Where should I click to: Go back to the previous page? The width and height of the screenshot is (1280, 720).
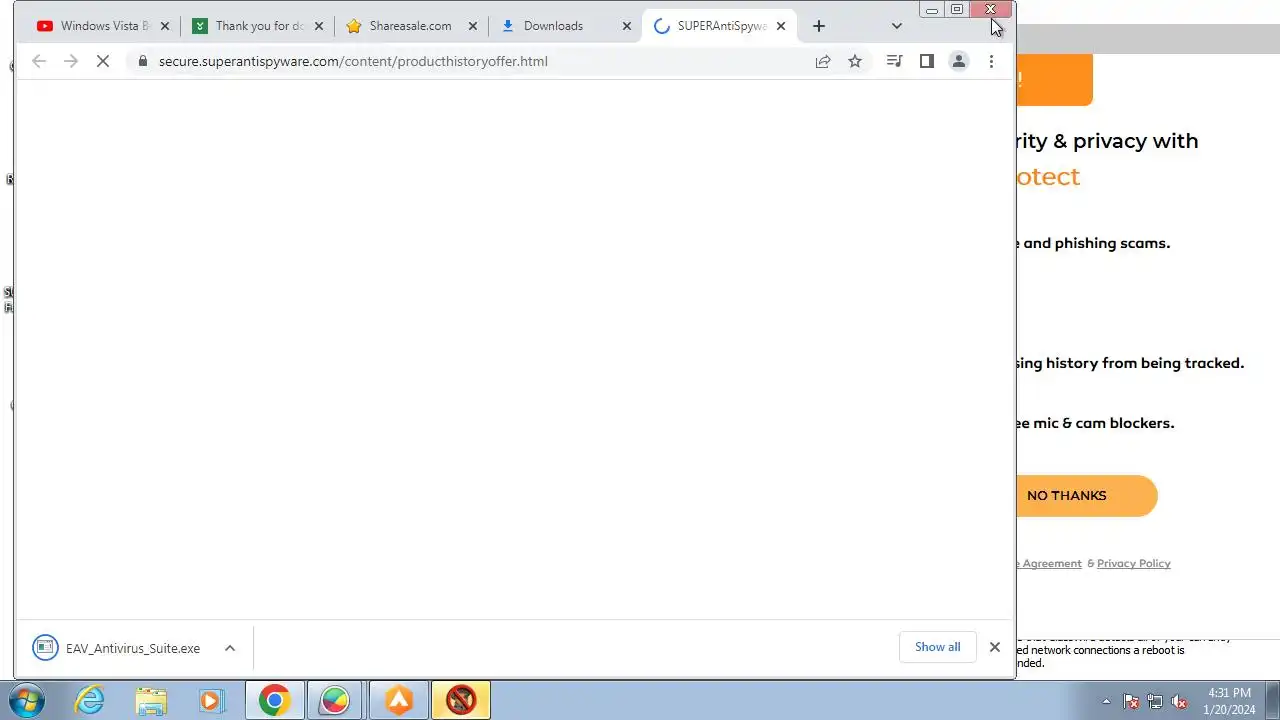pyautogui.click(x=39, y=61)
